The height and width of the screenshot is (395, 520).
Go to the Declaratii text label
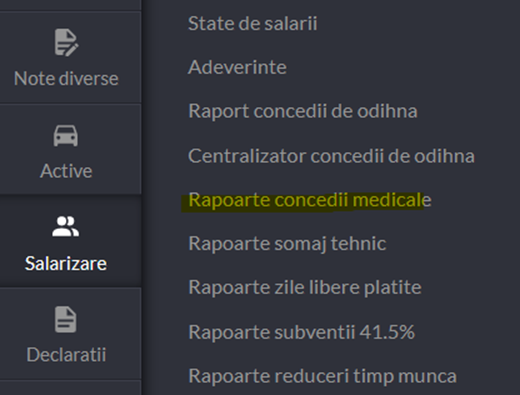click(66, 354)
